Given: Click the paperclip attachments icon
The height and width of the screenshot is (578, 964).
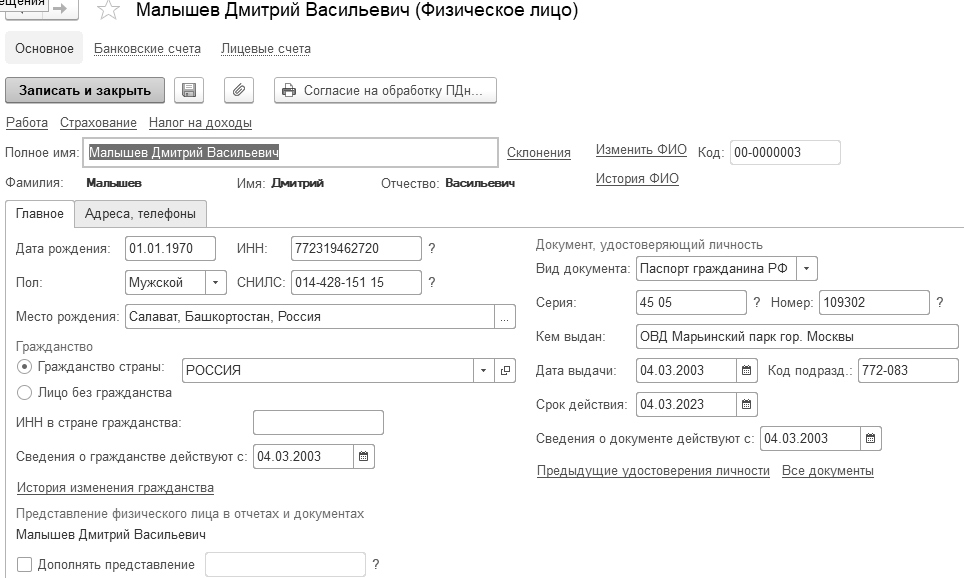Looking at the screenshot, I should coord(238,90).
